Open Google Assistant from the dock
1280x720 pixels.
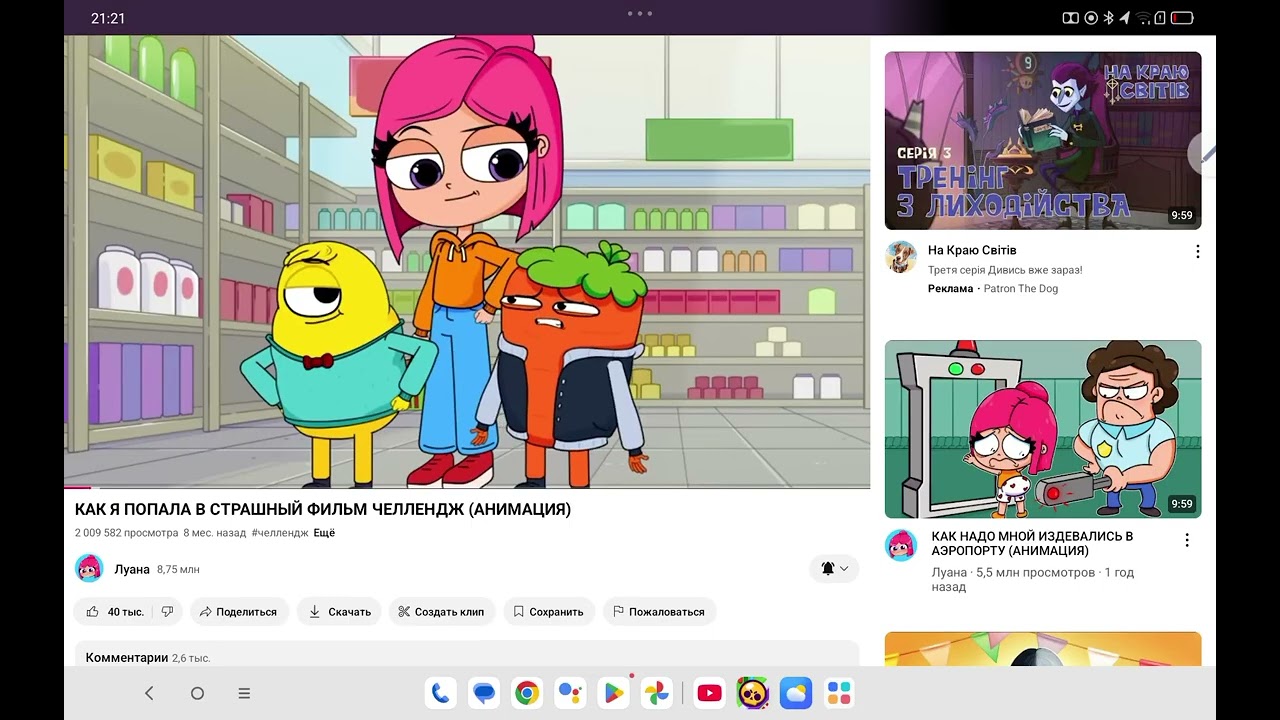(570, 693)
